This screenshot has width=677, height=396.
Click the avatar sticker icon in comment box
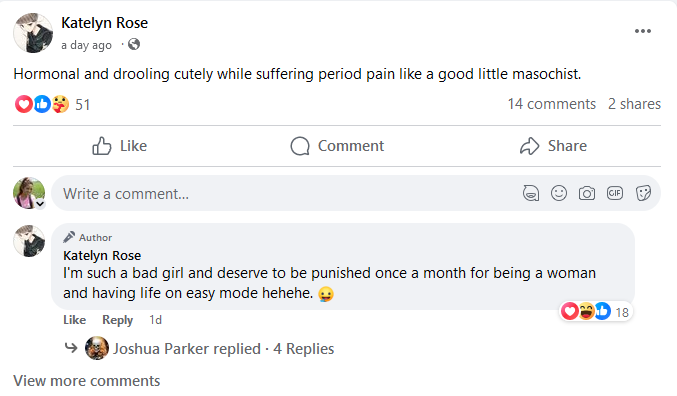pos(531,193)
